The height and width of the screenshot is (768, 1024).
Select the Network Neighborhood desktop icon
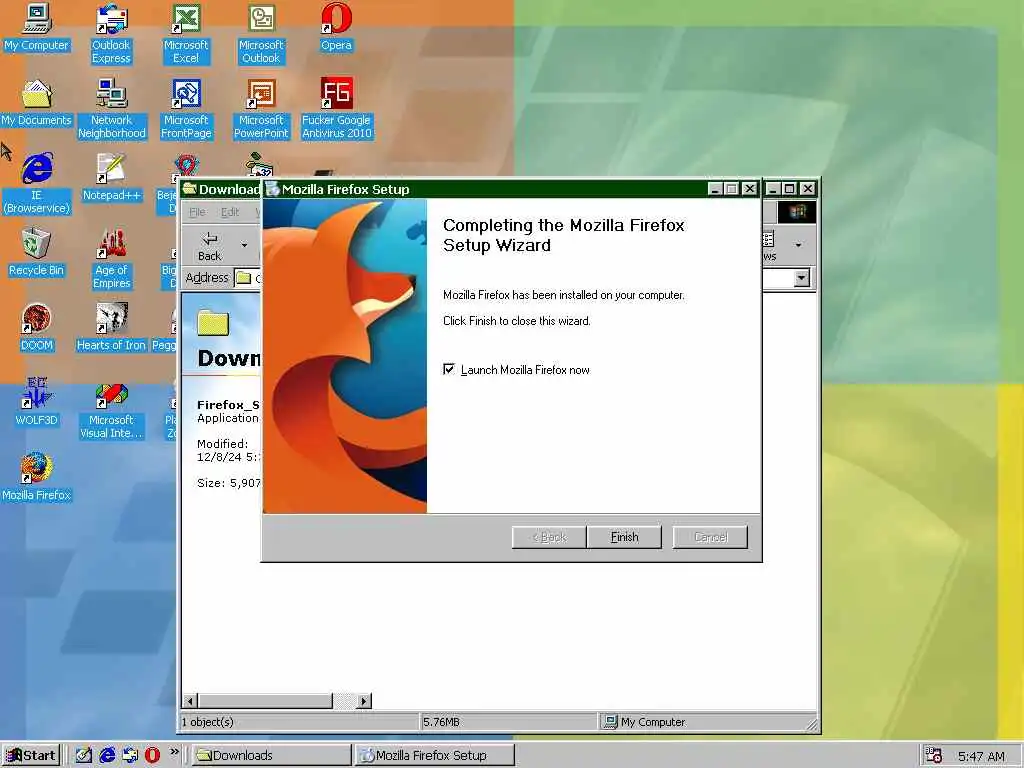[112, 109]
